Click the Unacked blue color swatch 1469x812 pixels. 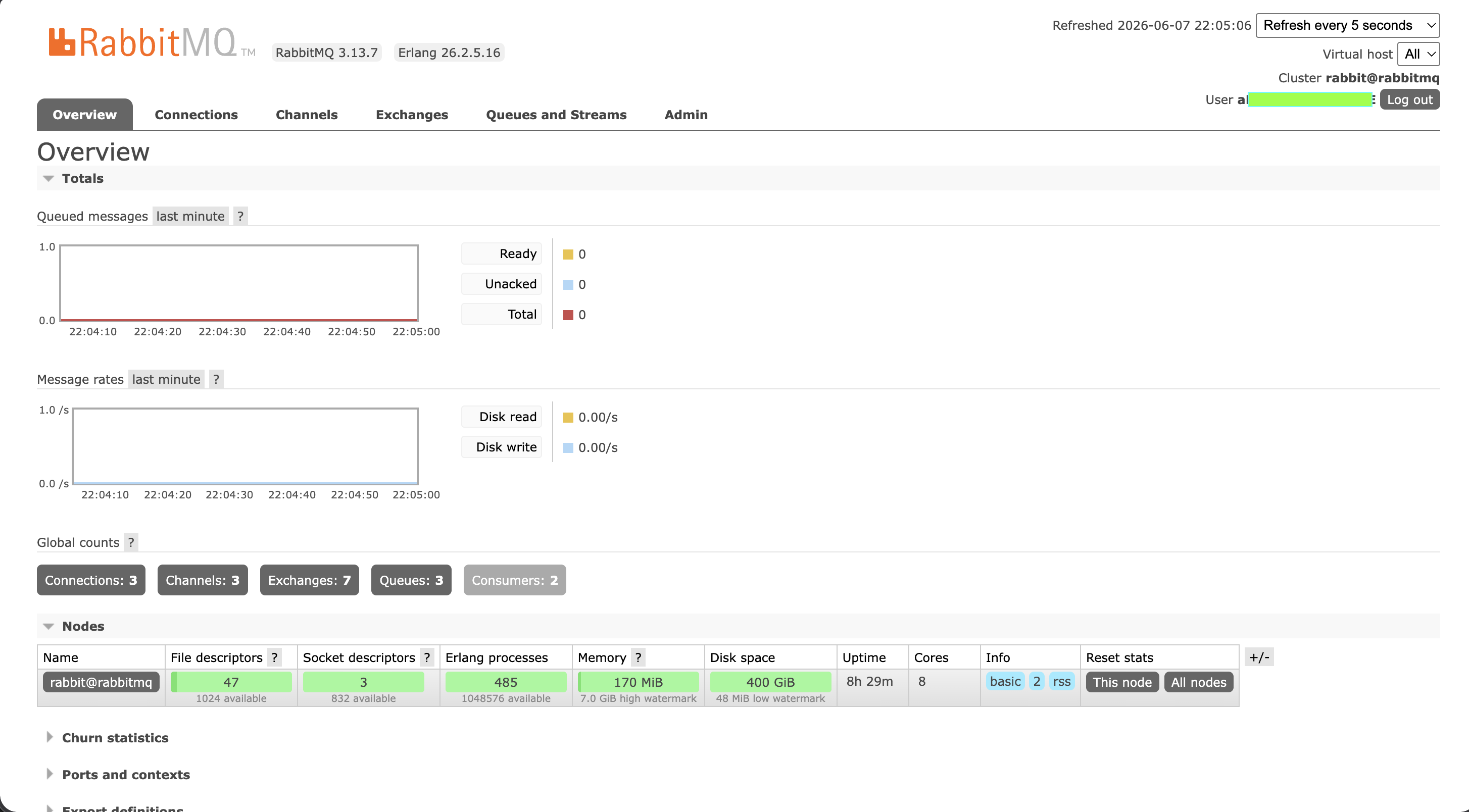[x=568, y=284]
